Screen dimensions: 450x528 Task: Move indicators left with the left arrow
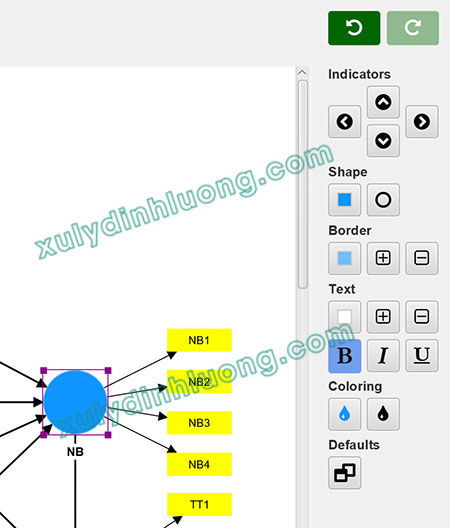pos(345,122)
